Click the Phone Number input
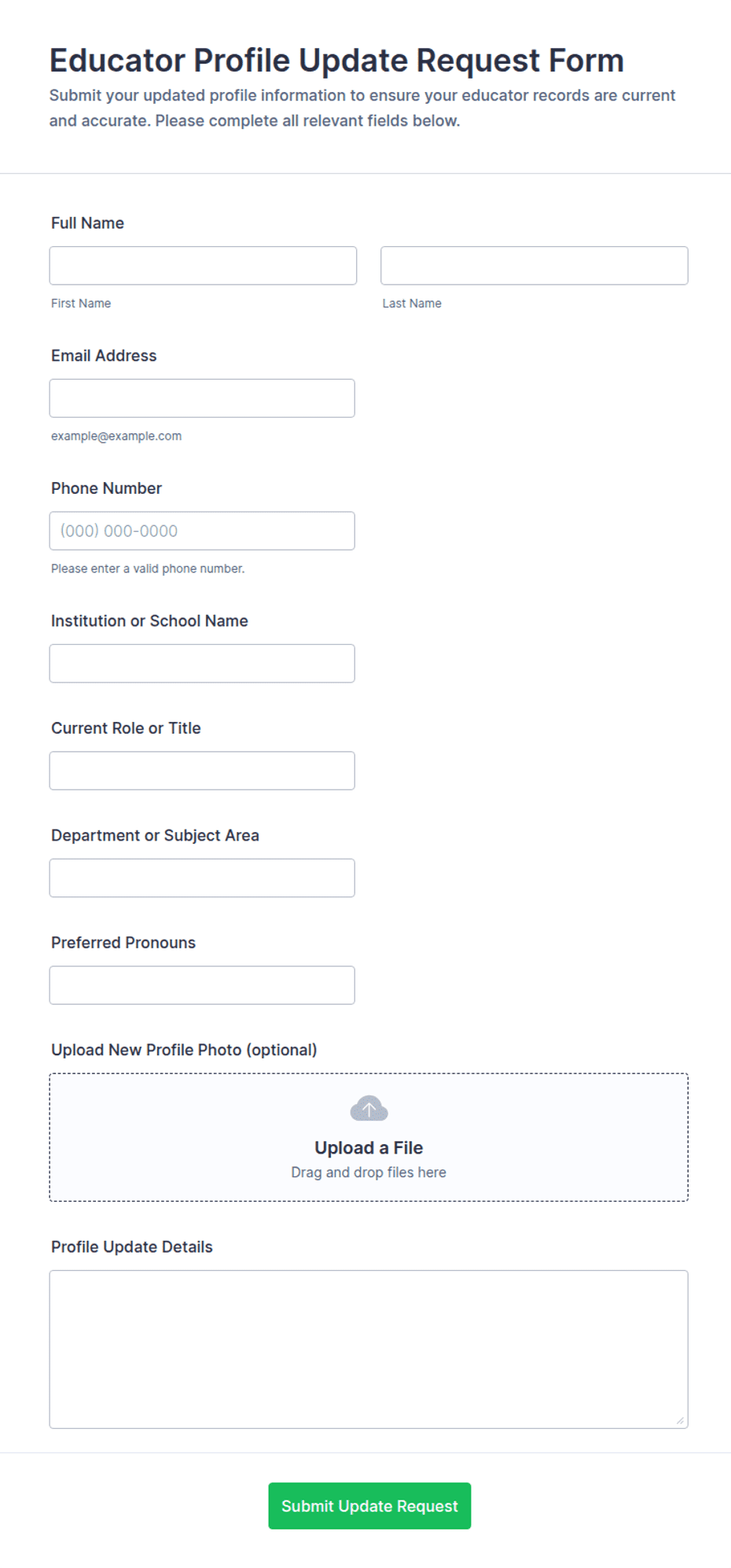Viewport: 731px width, 1568px height. click(x=202, y=531)
